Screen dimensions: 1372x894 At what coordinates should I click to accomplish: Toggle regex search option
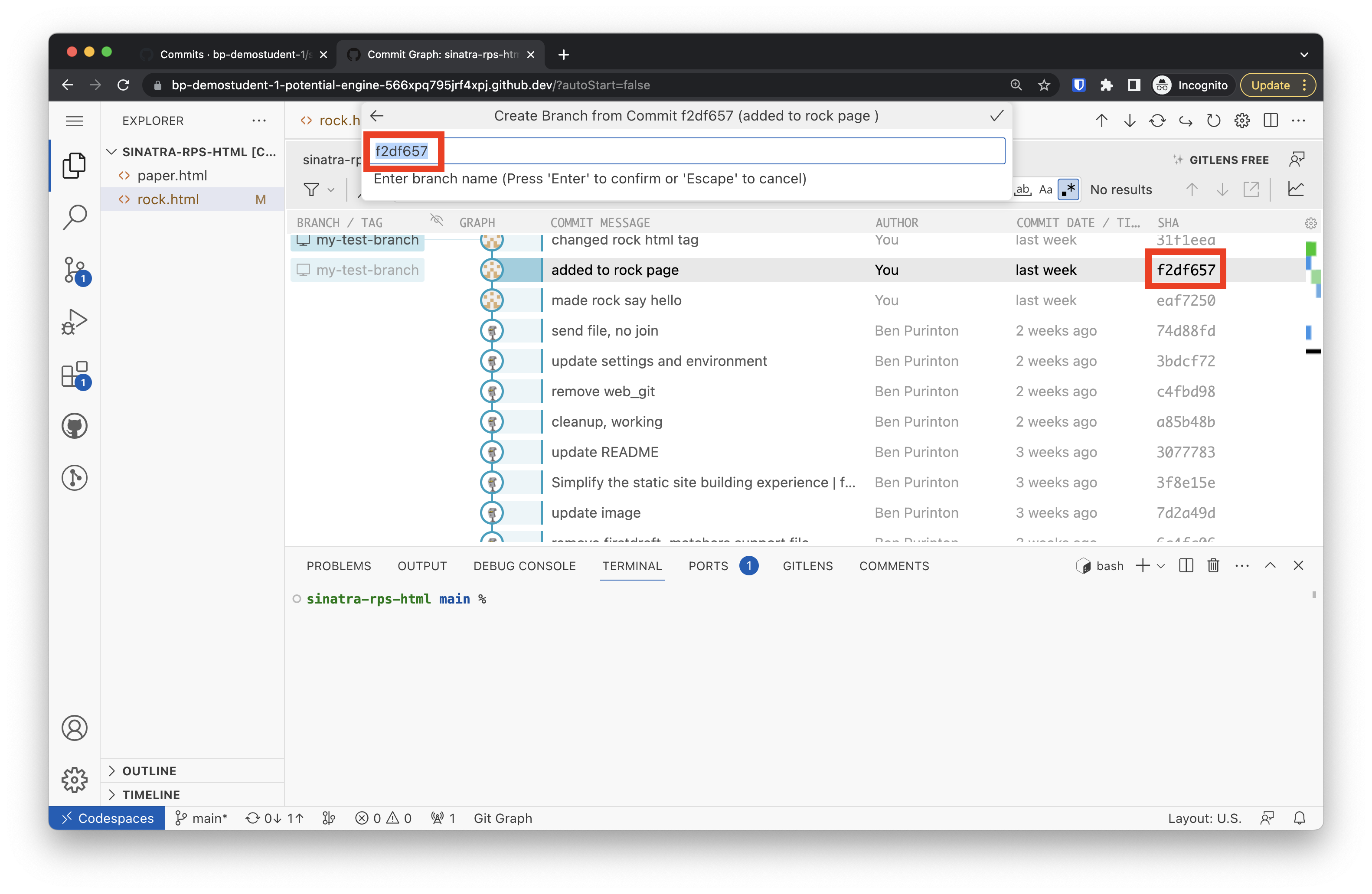point(1068,189)
